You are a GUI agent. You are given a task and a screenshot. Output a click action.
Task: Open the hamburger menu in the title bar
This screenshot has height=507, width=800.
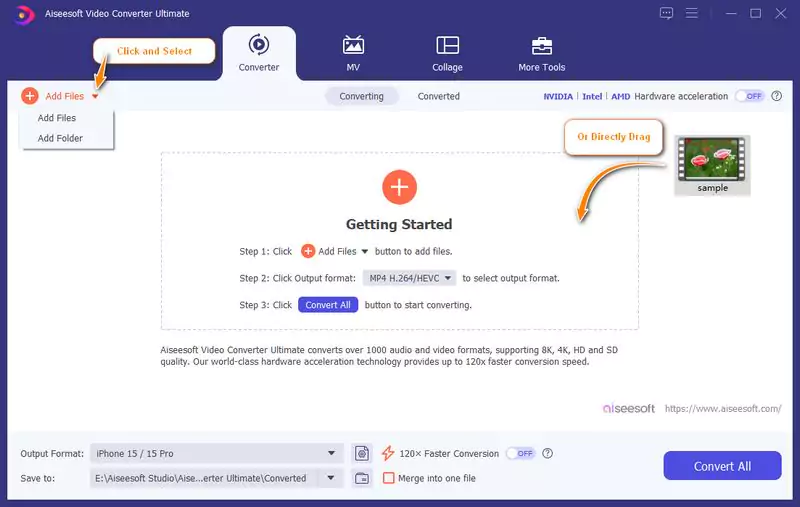(691, 13)
